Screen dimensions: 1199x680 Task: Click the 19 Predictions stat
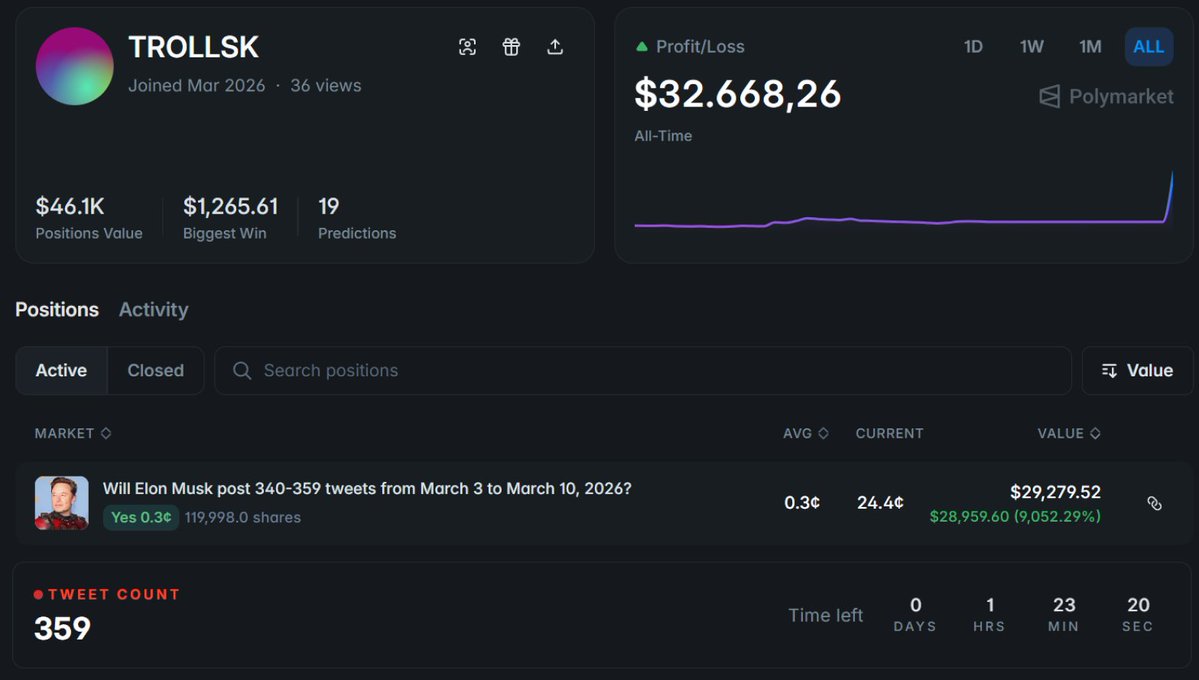(356, 218)
